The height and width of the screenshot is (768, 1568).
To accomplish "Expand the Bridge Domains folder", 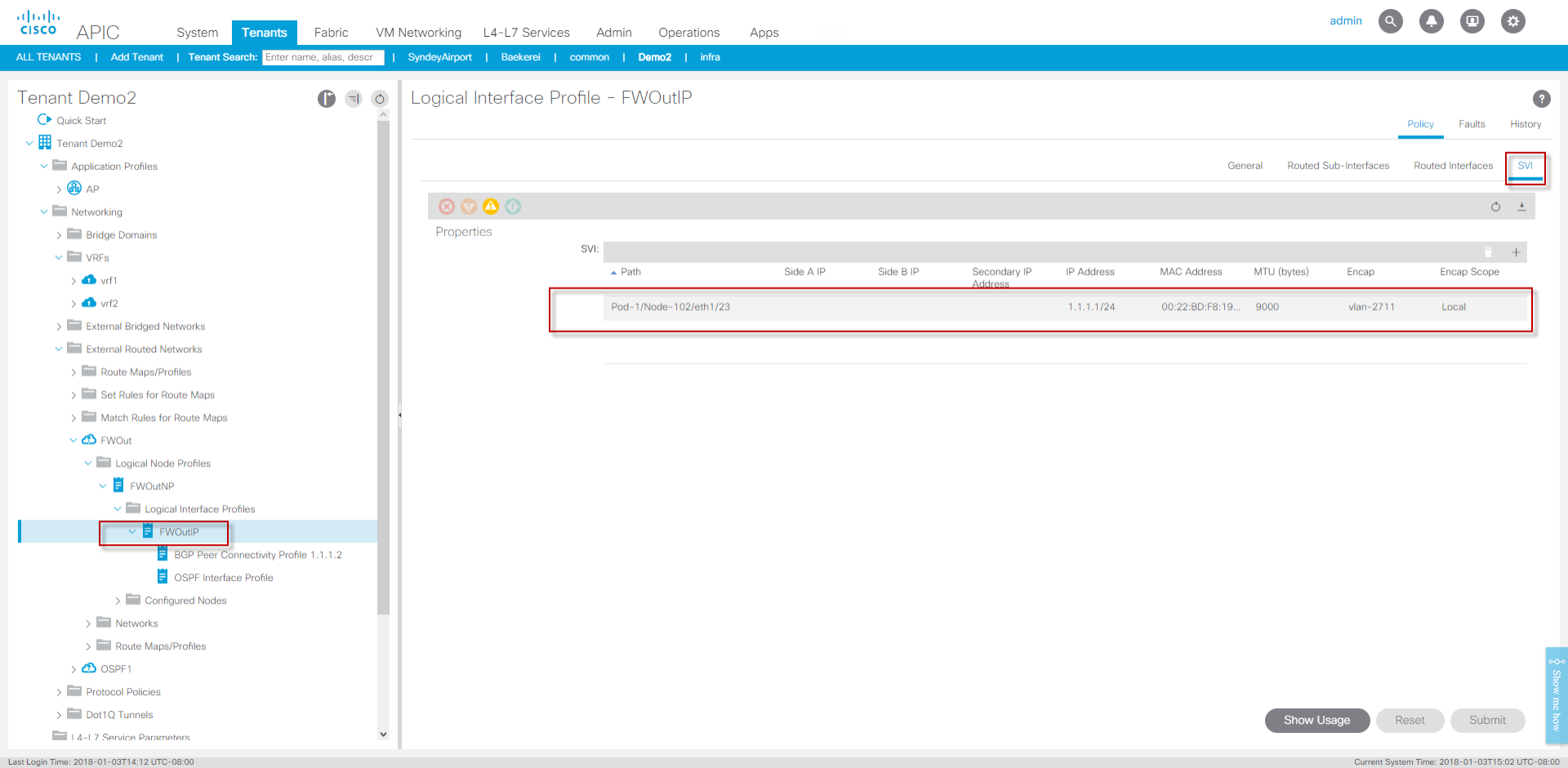I will [x=59, y=235].
